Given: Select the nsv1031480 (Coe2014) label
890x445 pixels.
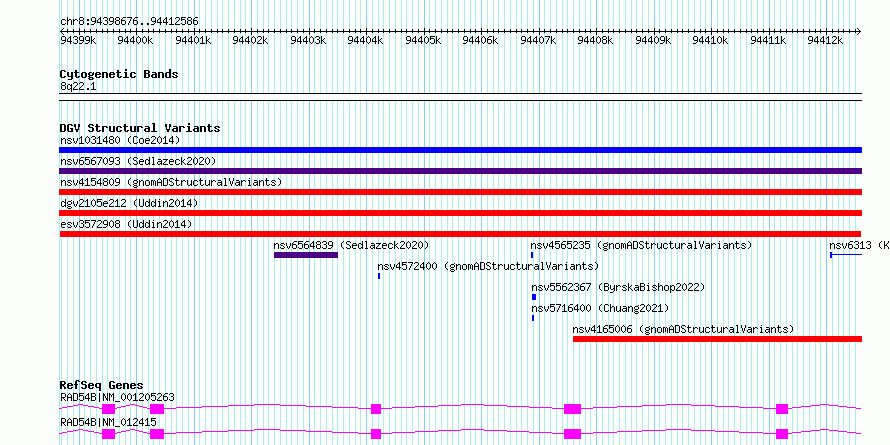Looking at the screenshot, I should (120, 140).
